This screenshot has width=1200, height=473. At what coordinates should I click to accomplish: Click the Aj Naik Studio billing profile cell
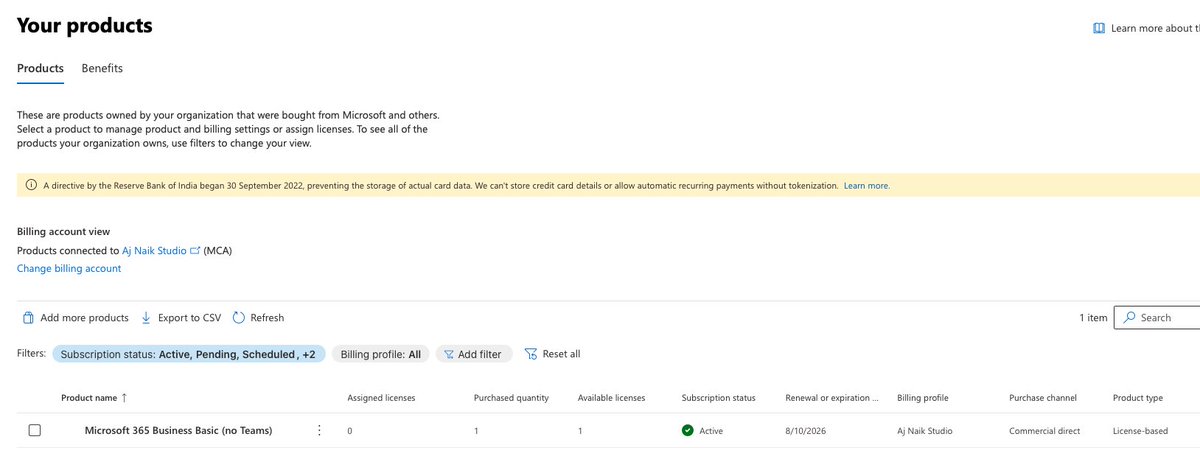tap(925, 431)
